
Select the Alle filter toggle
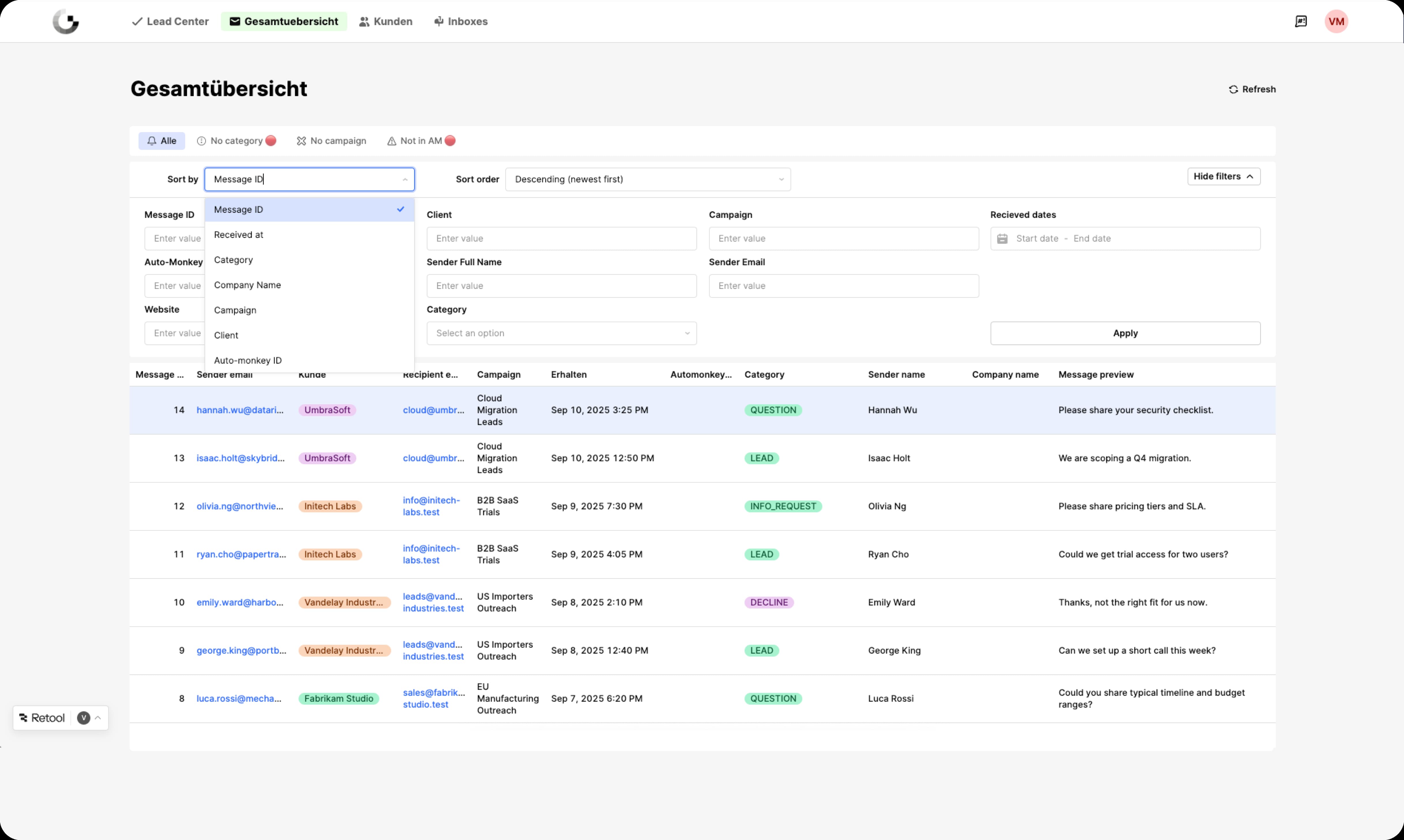[161, 141]
